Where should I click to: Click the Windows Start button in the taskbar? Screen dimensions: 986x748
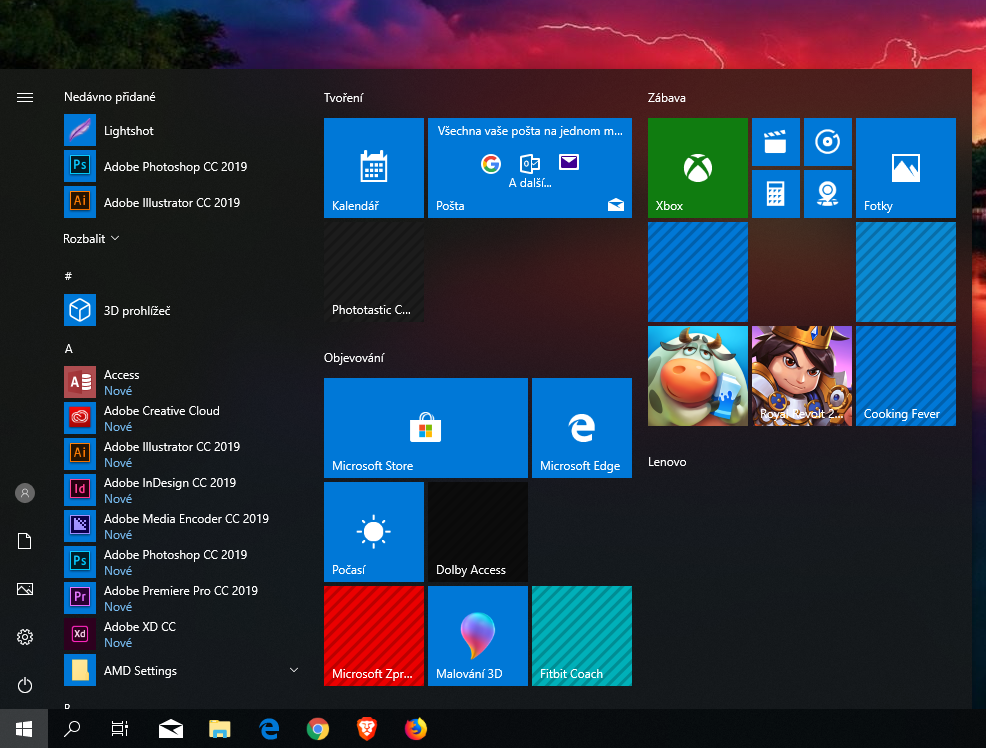coord(24,729)
